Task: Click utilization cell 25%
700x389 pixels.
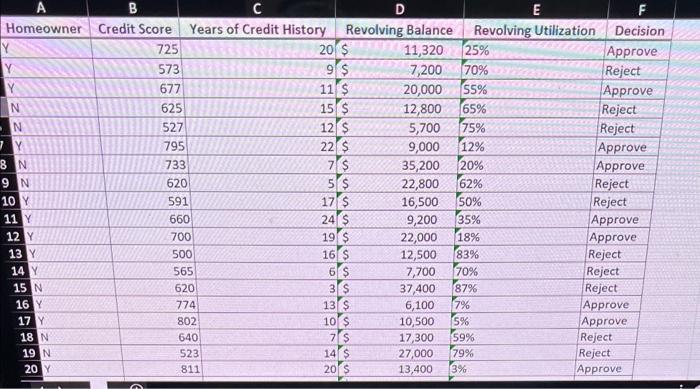Action: 534,50
